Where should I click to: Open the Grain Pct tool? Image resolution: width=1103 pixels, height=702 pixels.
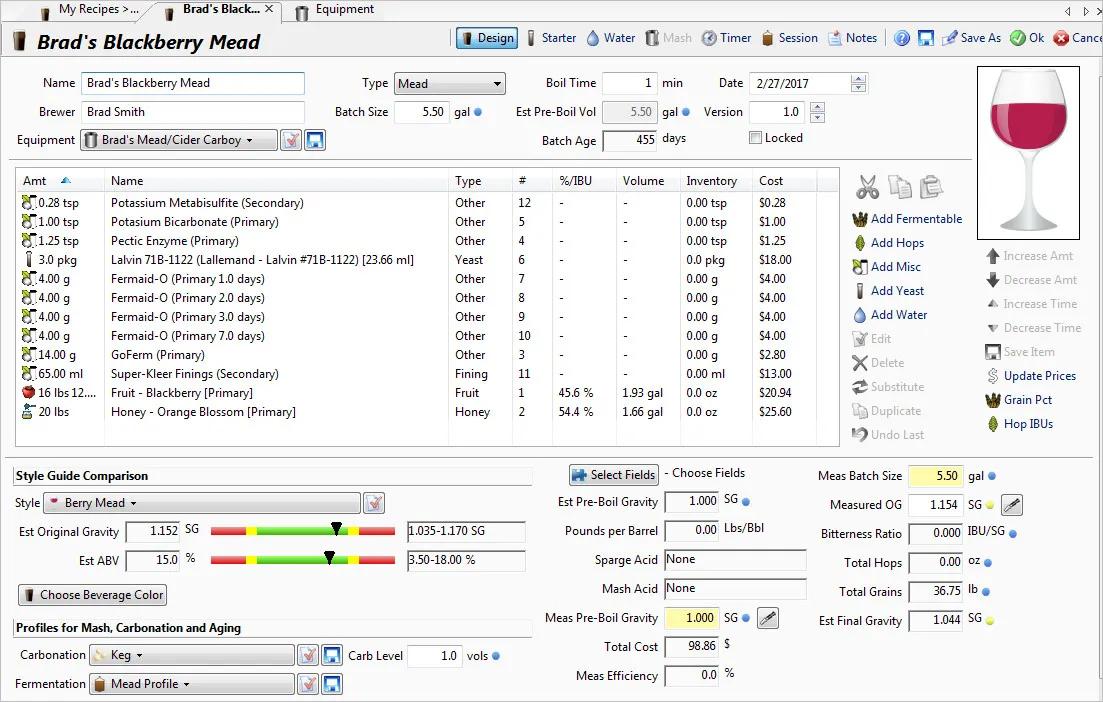pyautogui.click(x=993, y=400)
